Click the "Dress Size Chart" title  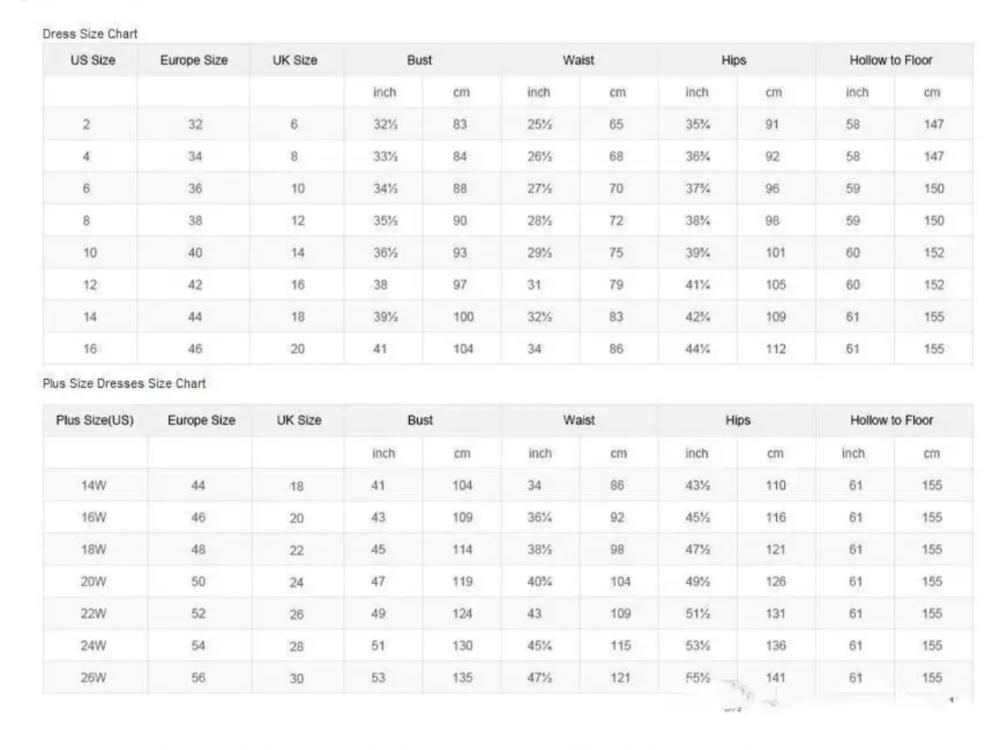(90, 34)
